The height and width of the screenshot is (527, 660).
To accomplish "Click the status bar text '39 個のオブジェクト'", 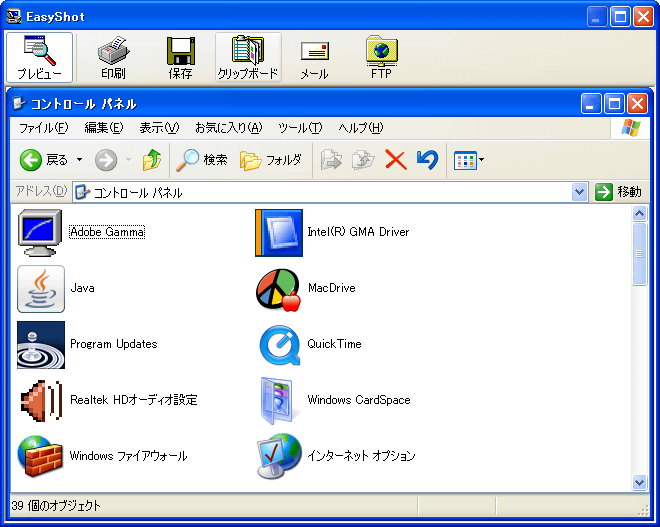I will pos(56,506).
